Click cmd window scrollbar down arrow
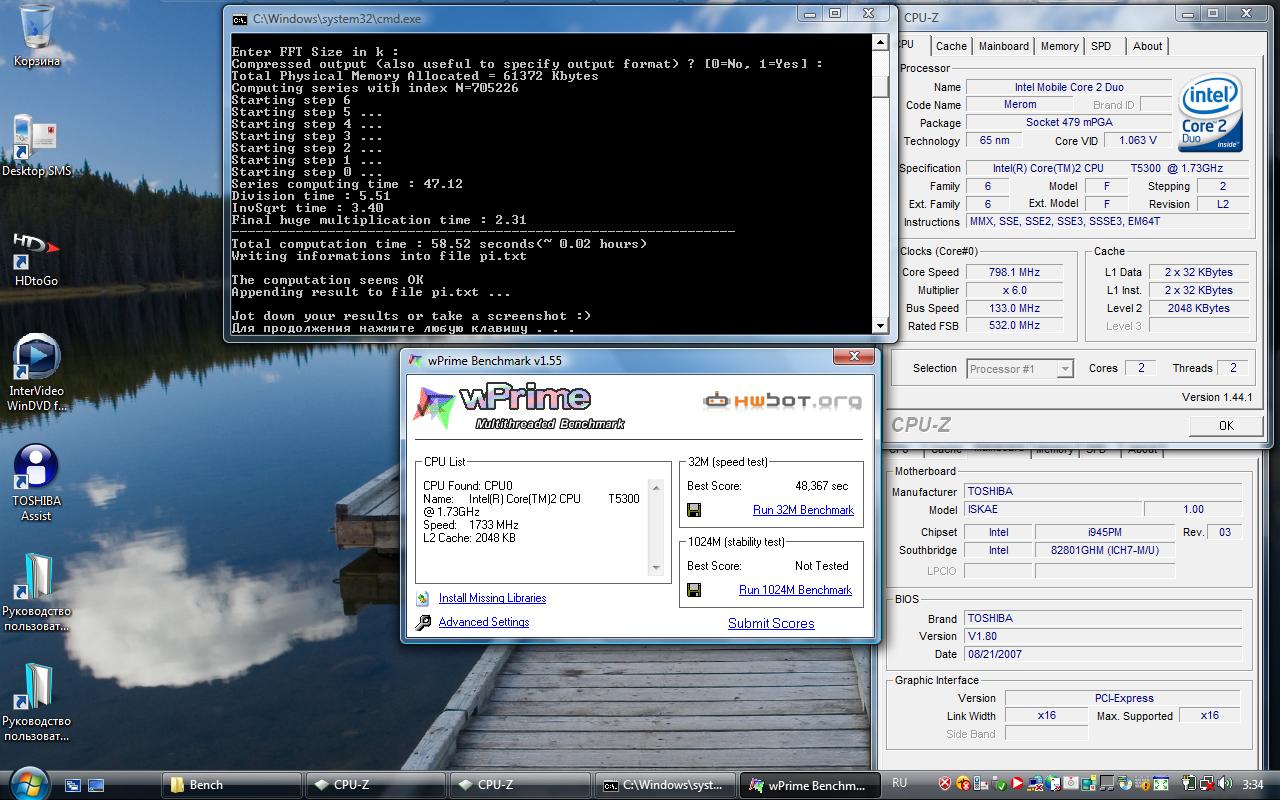The image size is (1280, 800). tap(880, 325)
